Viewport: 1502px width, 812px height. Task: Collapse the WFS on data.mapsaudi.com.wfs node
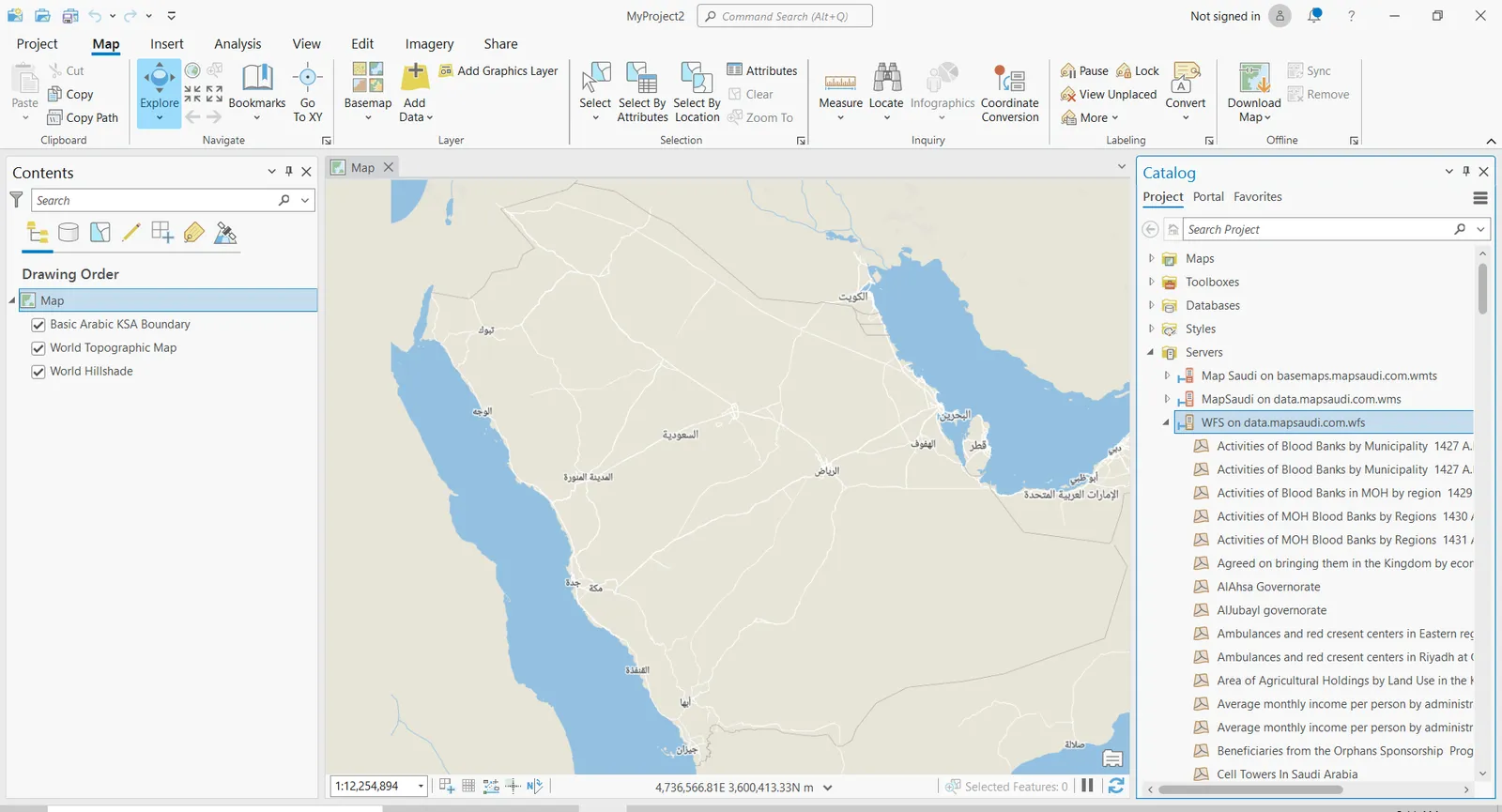(1167, 422)
